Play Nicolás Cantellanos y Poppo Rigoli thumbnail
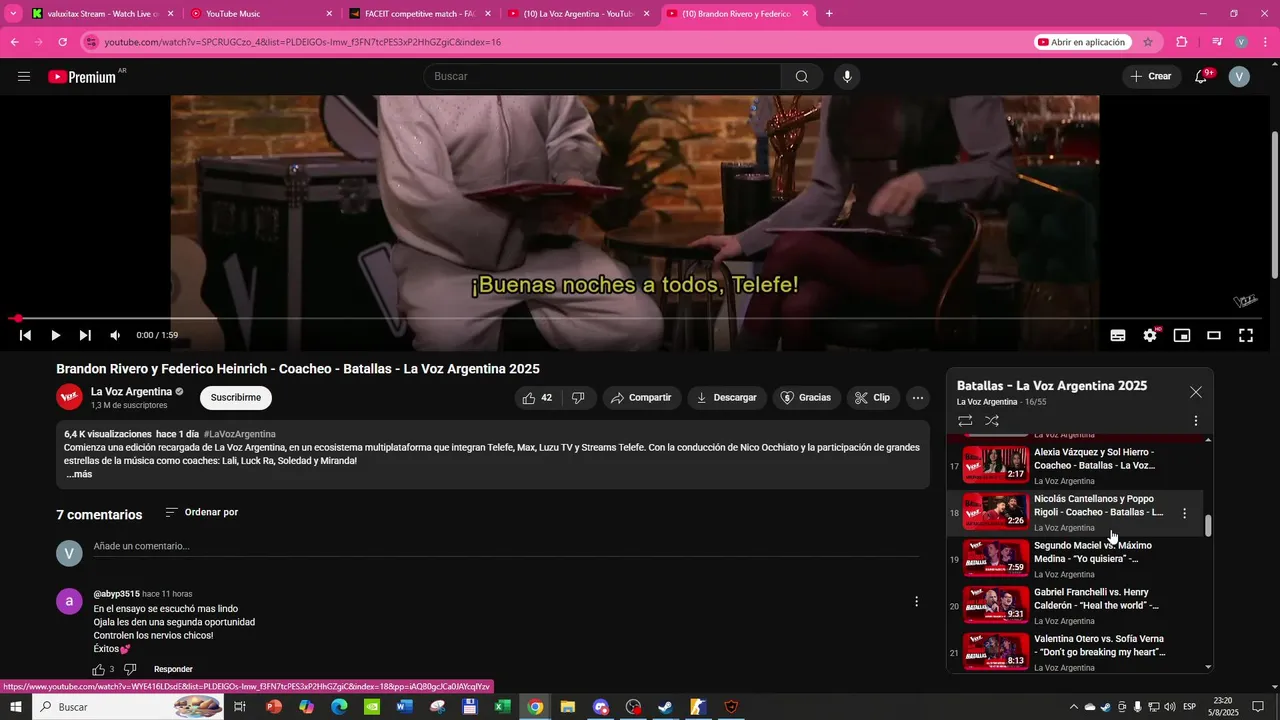Image resolution: width=1280 pixels, height=720 pixels. coord(996,513)
